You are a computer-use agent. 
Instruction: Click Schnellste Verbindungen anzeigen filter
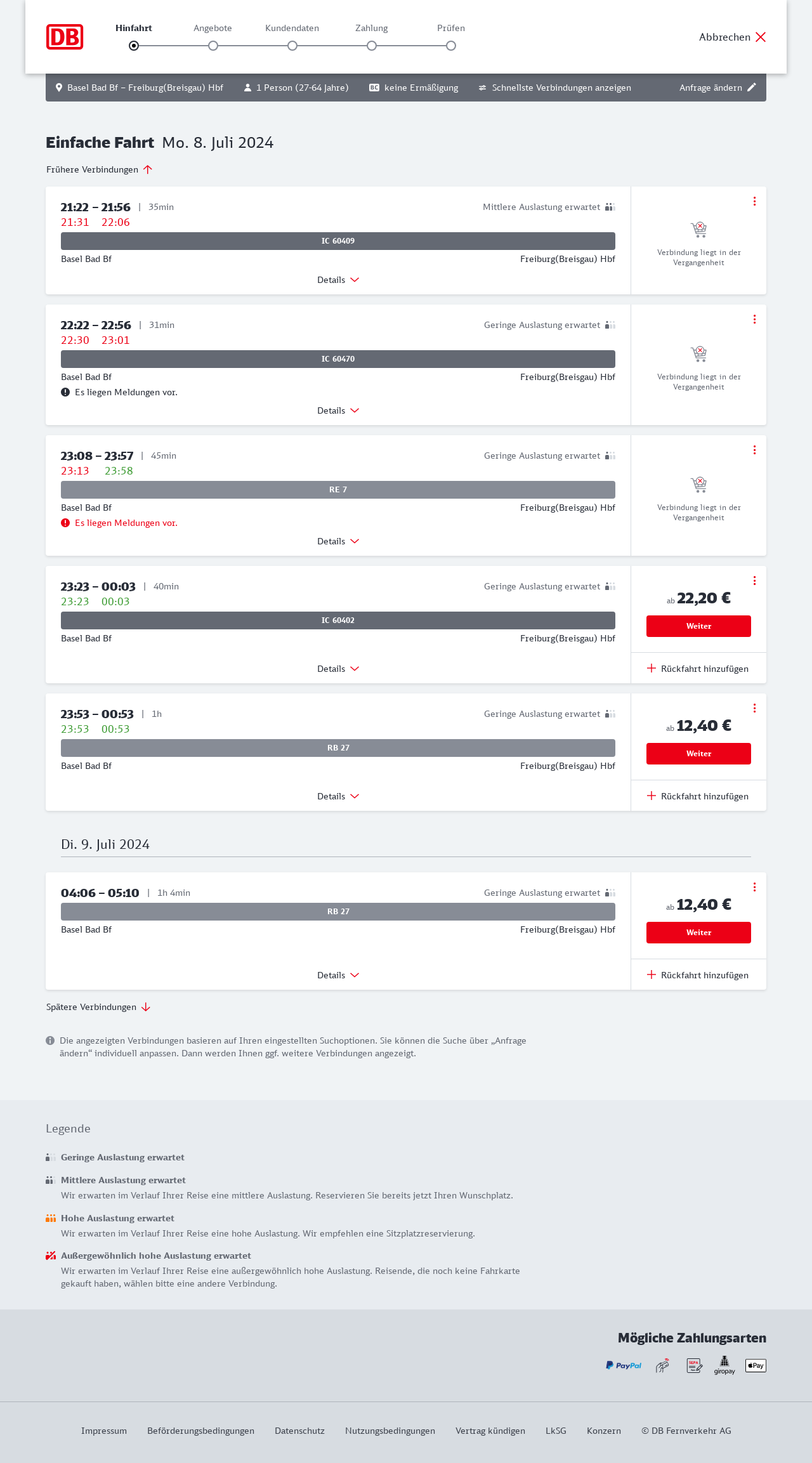click(554, 88)
